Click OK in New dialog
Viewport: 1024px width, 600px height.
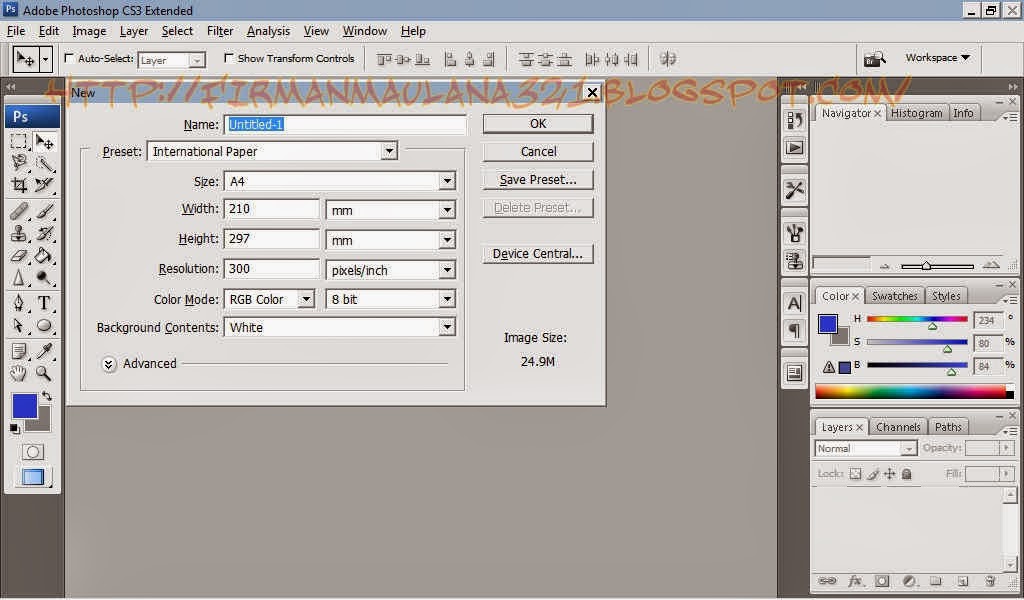click(x=538, y=124)
